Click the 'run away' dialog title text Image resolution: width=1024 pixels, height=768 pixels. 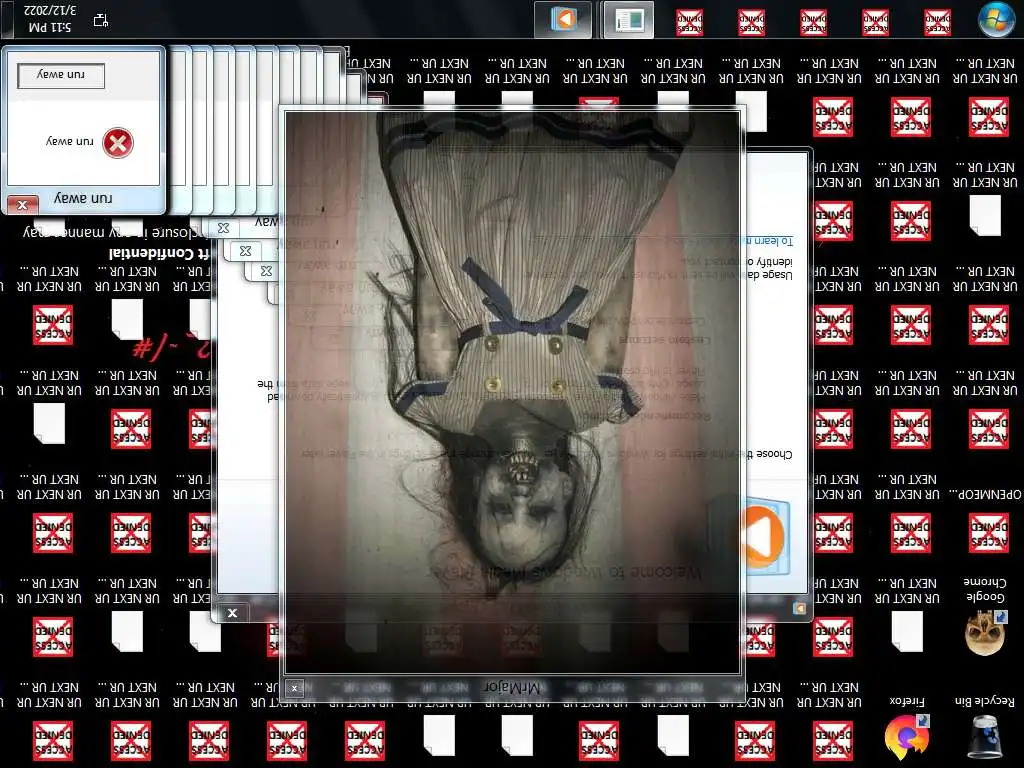84,197
